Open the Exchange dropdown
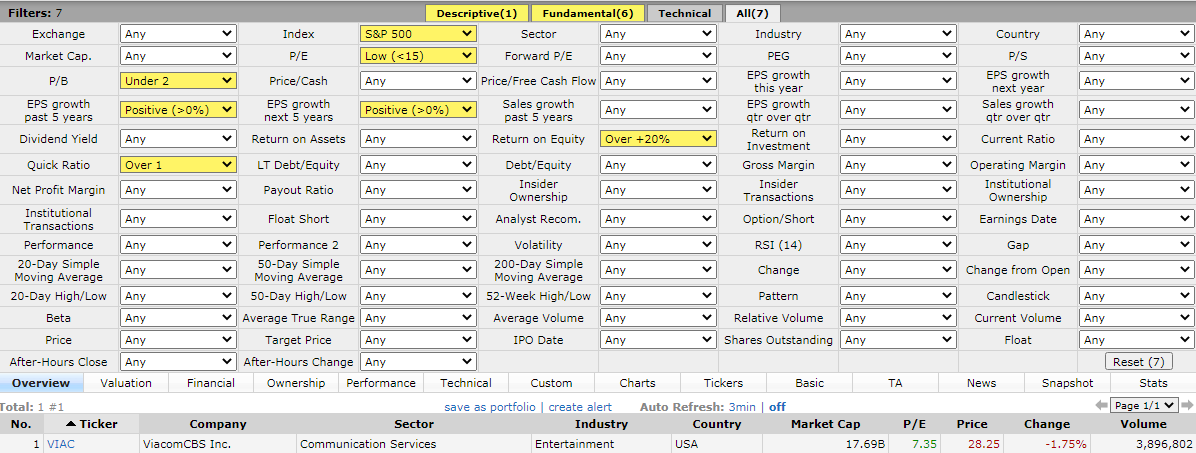 click(178, 34)
